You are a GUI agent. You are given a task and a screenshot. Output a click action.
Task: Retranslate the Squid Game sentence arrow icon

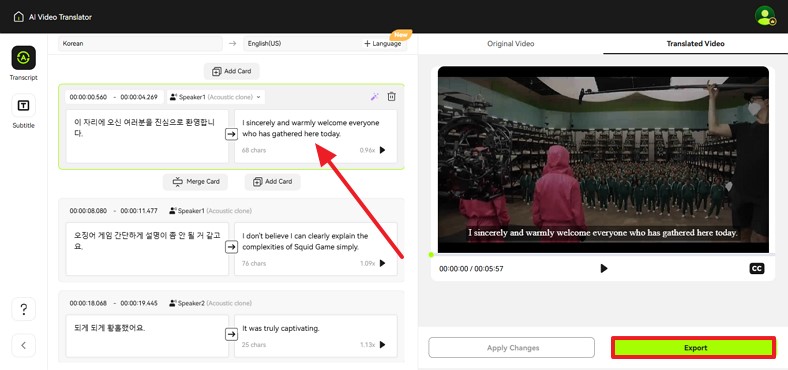click(x=231, y=247)
